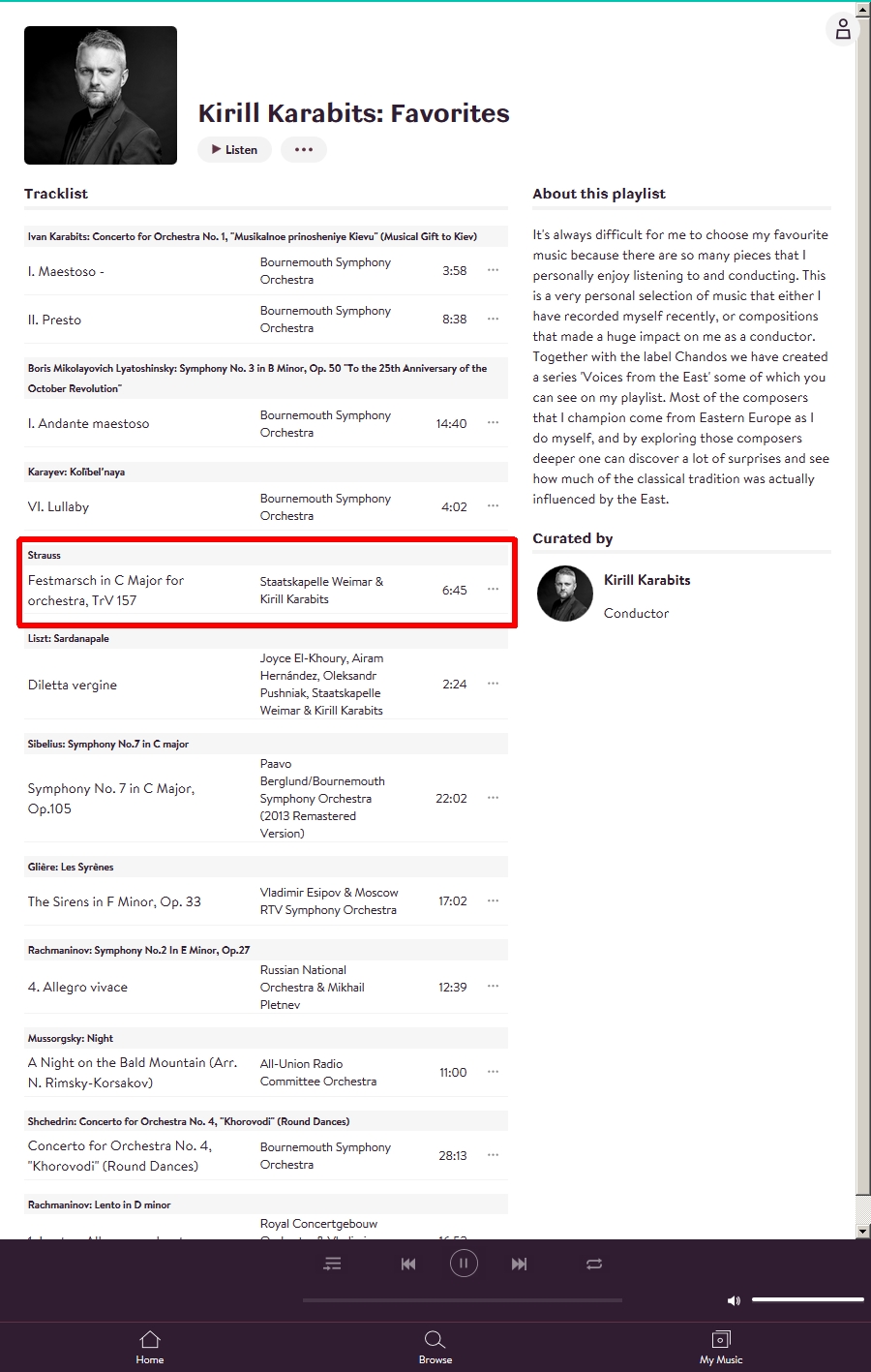The width and height of the screenshot is (871, 1372).
Task: Click the Kirill Karabits curator link
Action: (646, 580)
